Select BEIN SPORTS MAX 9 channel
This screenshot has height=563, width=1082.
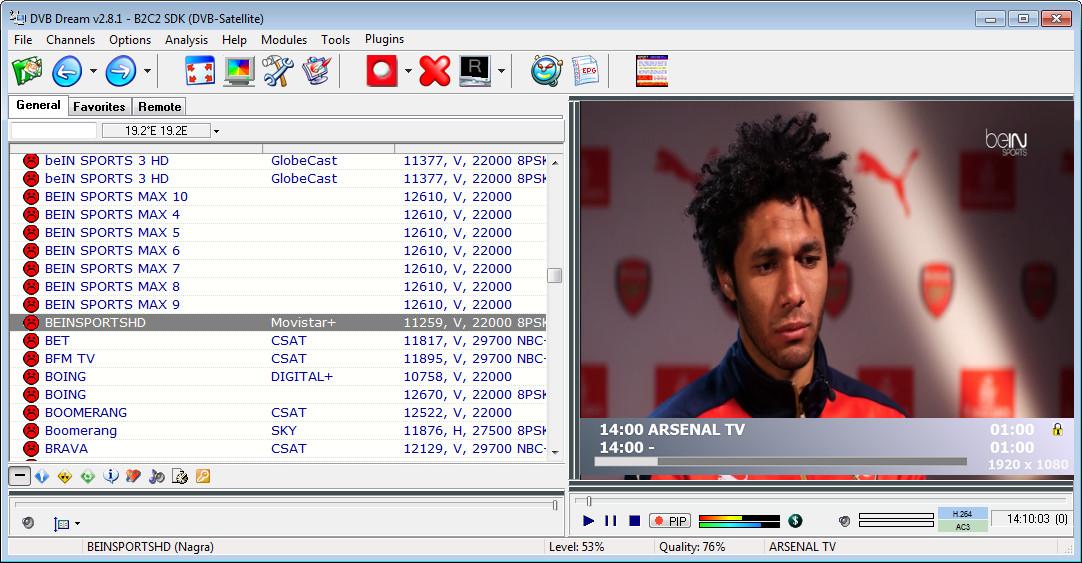tap(279, 304)
